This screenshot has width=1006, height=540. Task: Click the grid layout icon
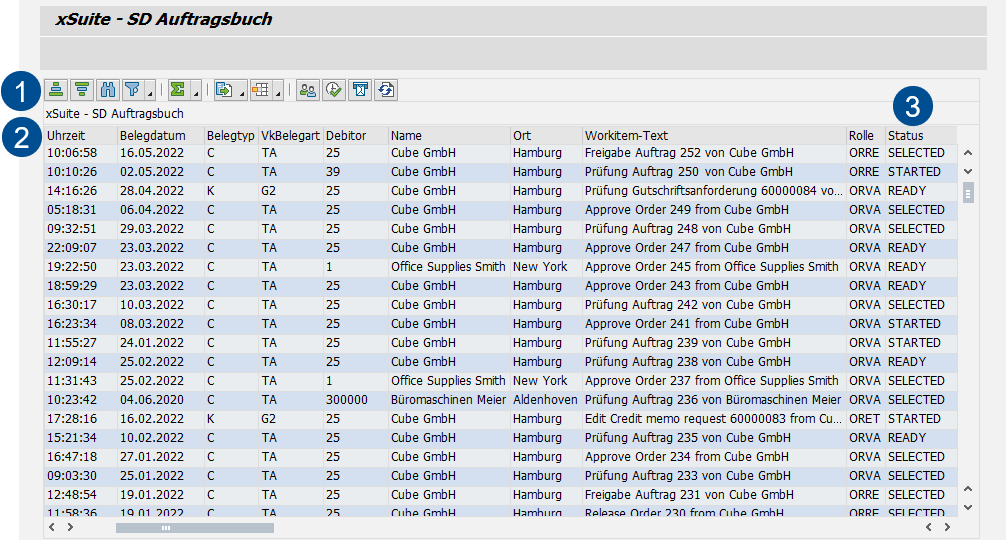pyautogui.click(x=261, y=90)
